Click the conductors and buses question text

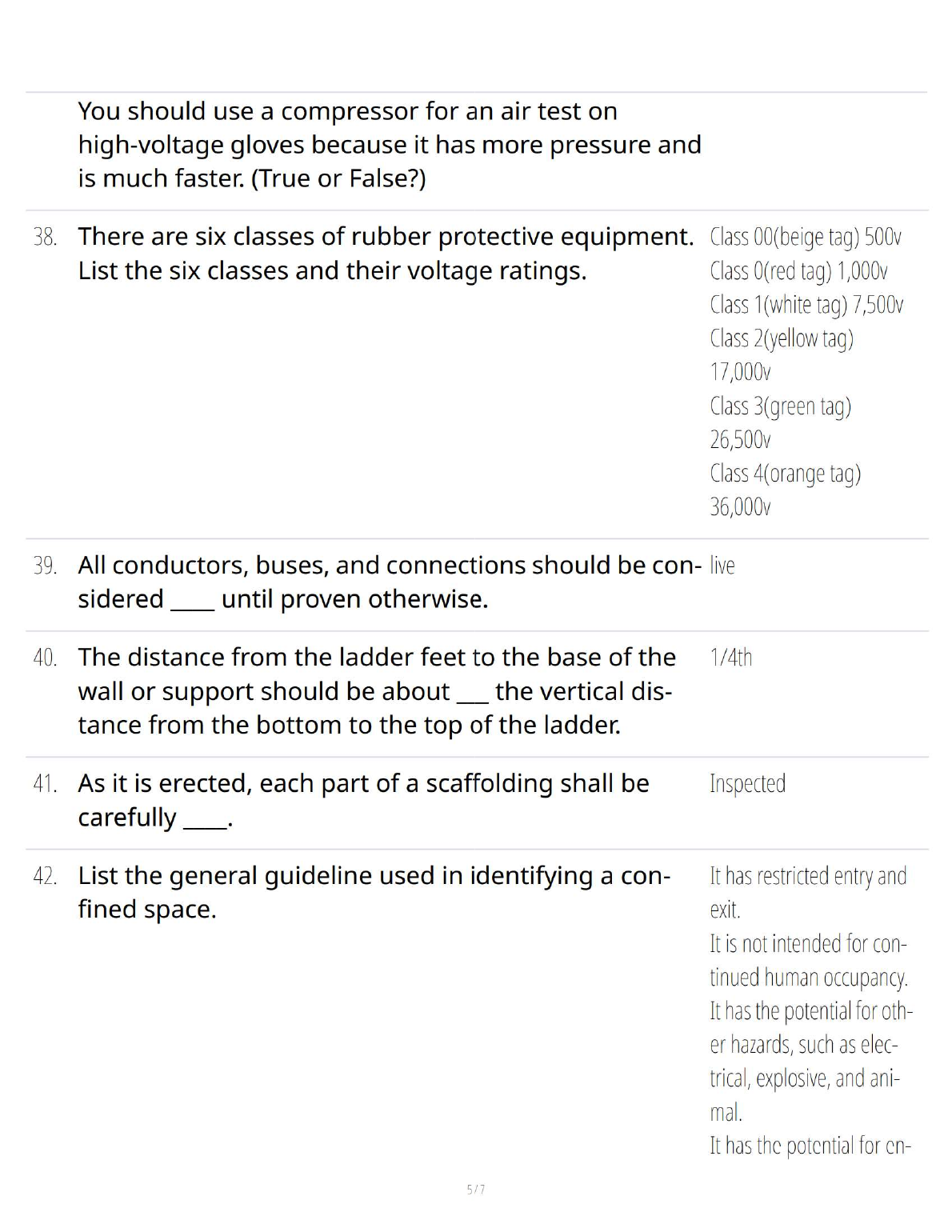click(x=389, y=582)
